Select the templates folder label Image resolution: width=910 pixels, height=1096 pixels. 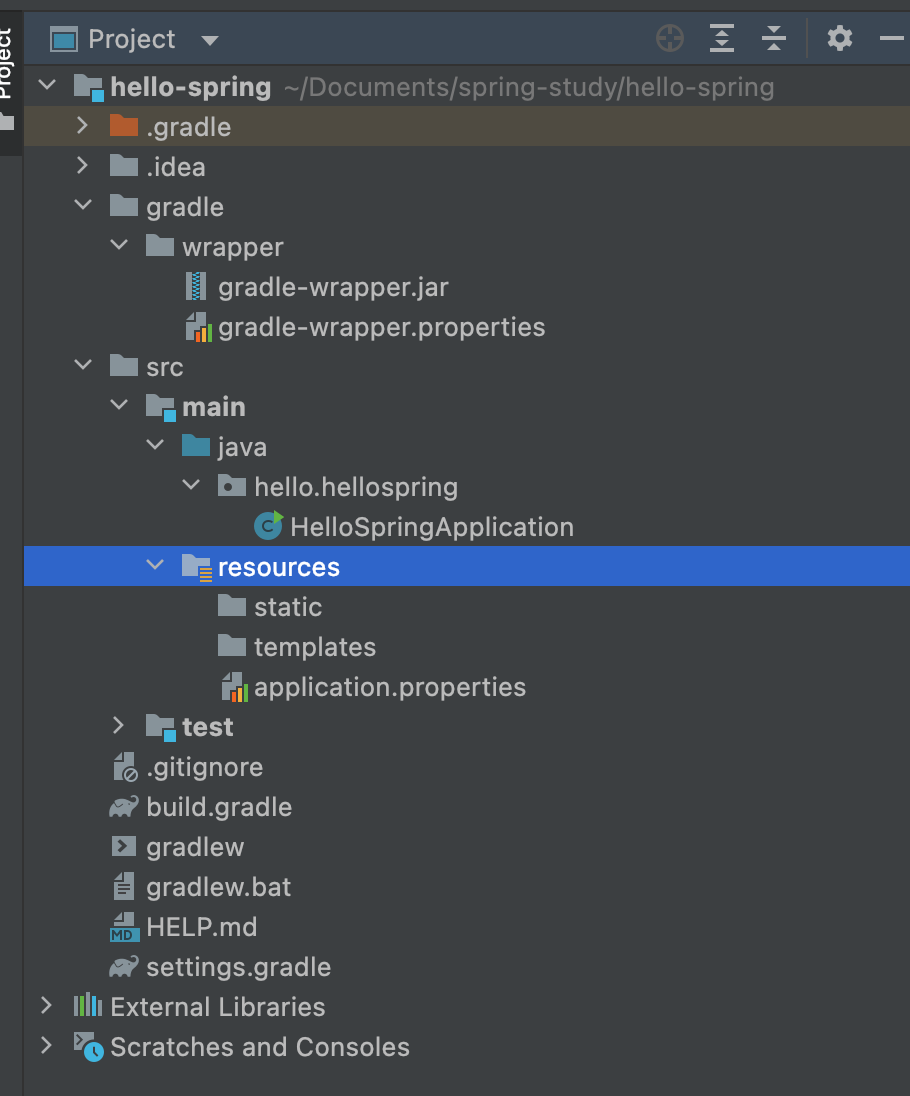point(315,647)
